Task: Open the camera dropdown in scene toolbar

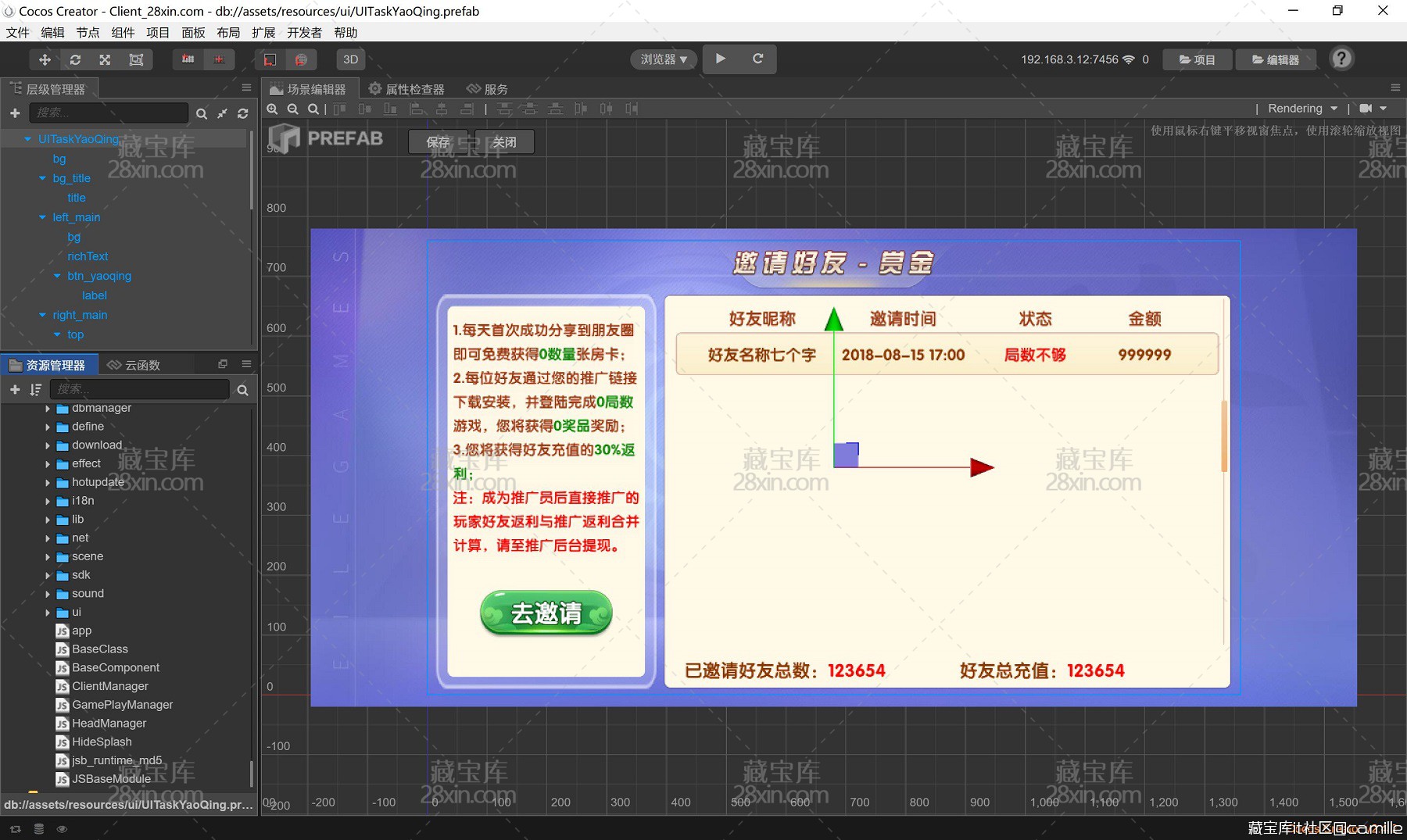Action: click(x=1373, y=109)
